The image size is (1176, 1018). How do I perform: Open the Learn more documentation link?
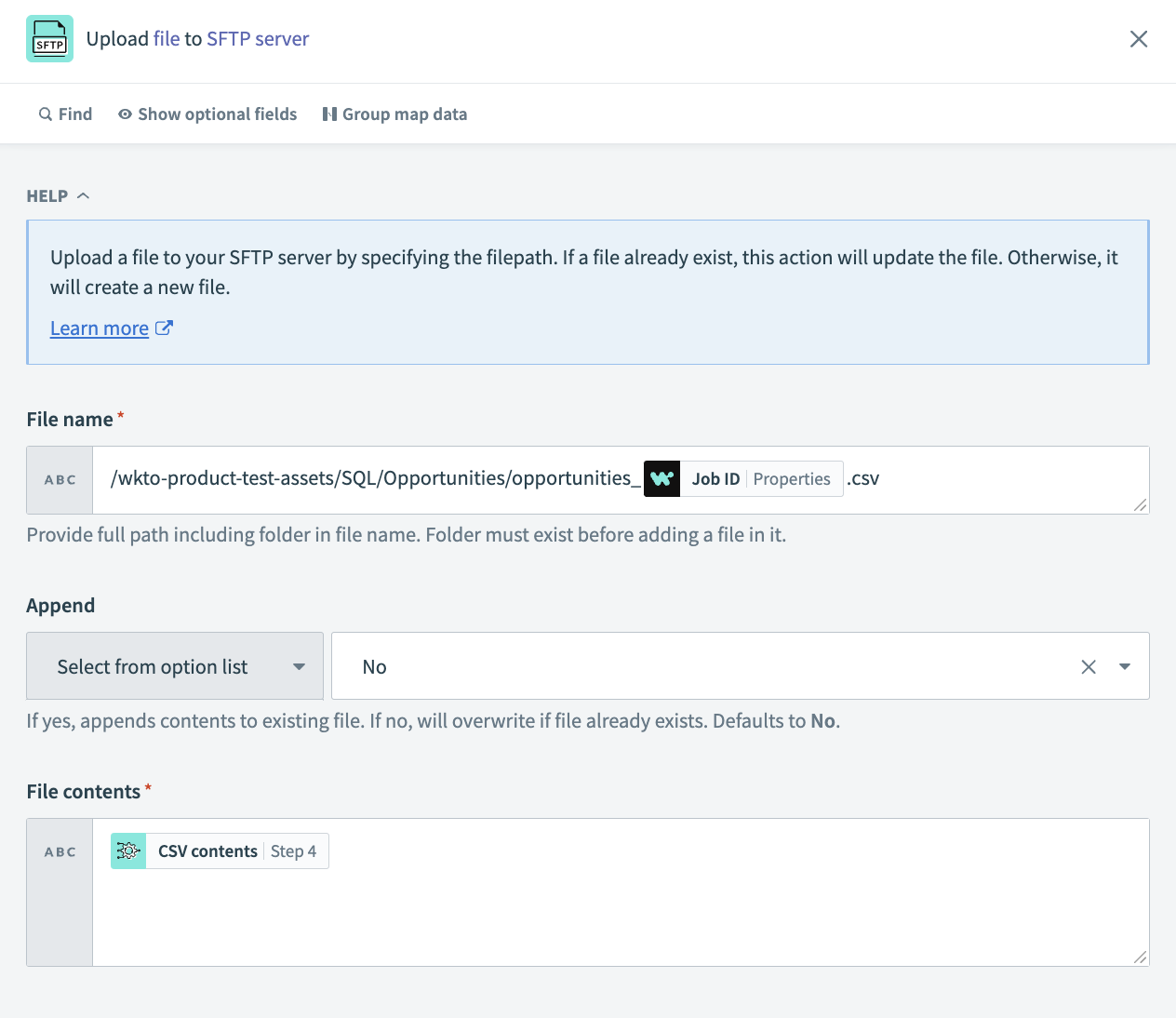[x=99, y=328]
